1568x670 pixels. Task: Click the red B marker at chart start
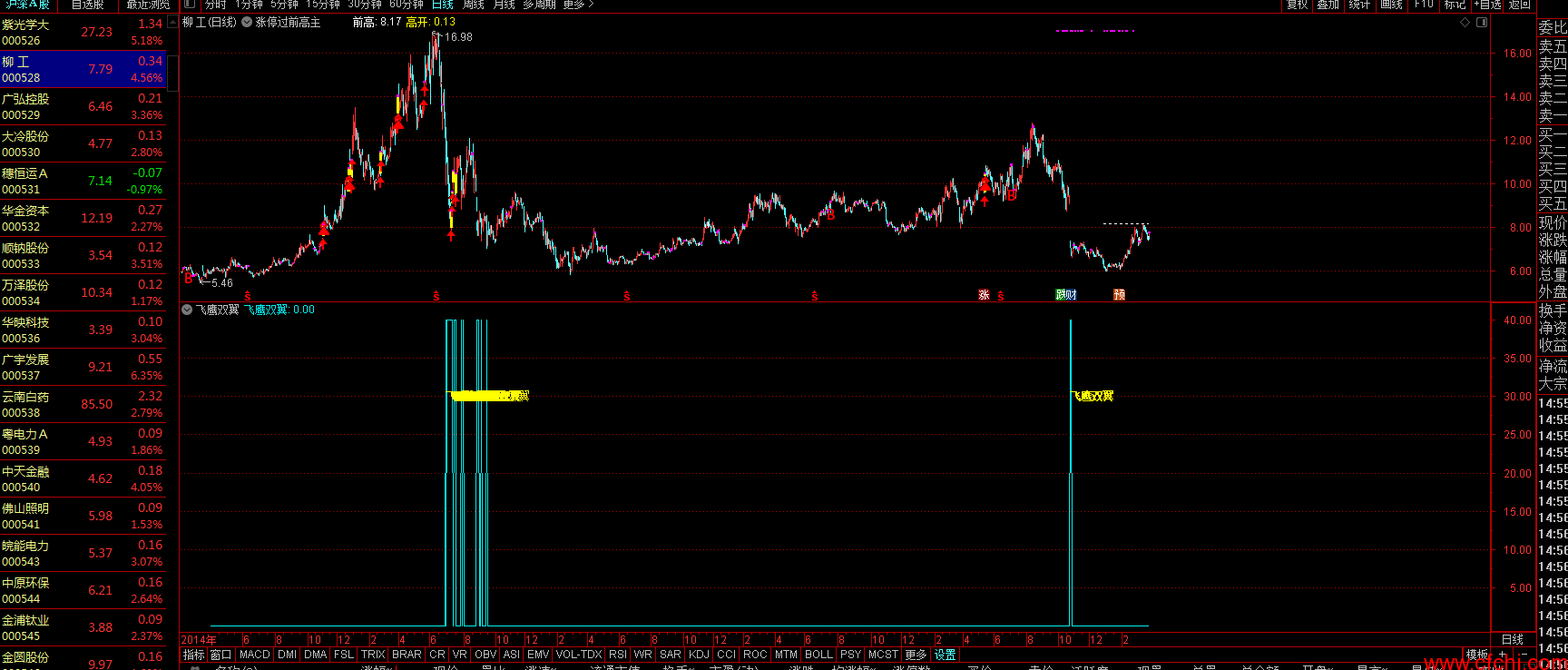[189, 279]
